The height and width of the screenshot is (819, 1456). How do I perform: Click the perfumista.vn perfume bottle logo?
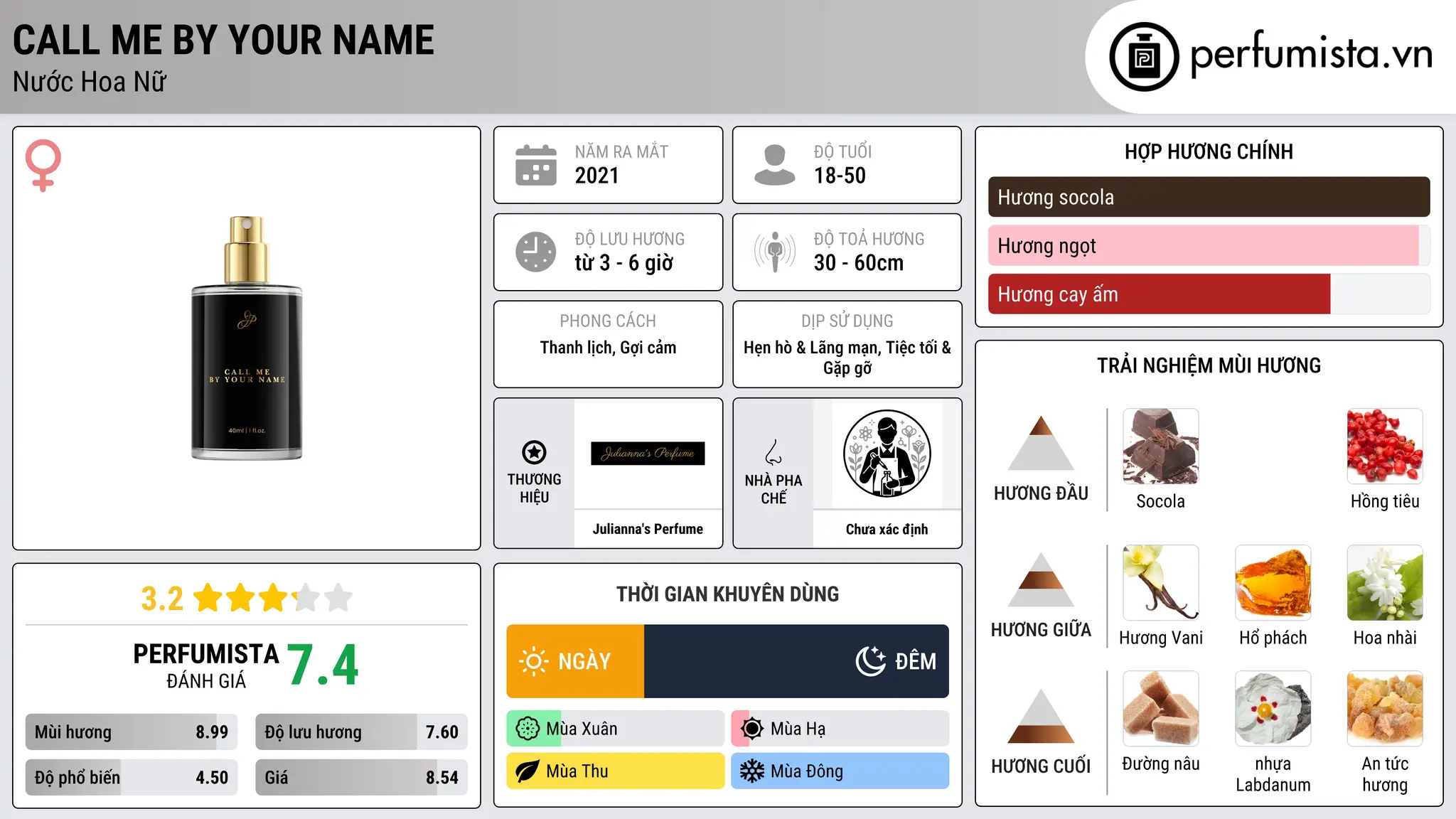point(1144,57)
